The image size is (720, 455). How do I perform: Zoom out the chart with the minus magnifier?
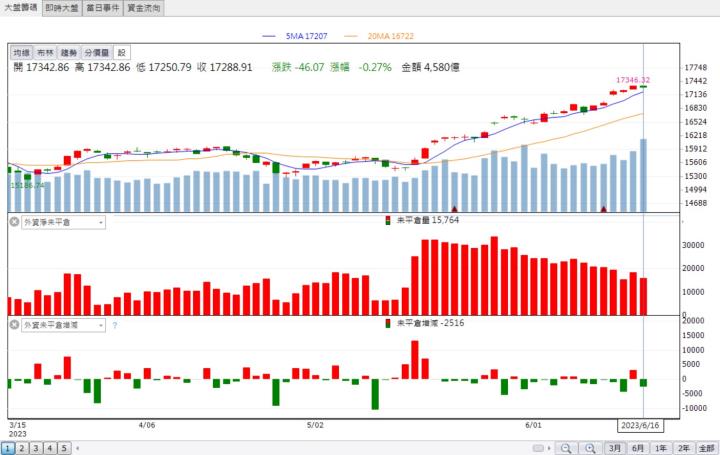566,448
